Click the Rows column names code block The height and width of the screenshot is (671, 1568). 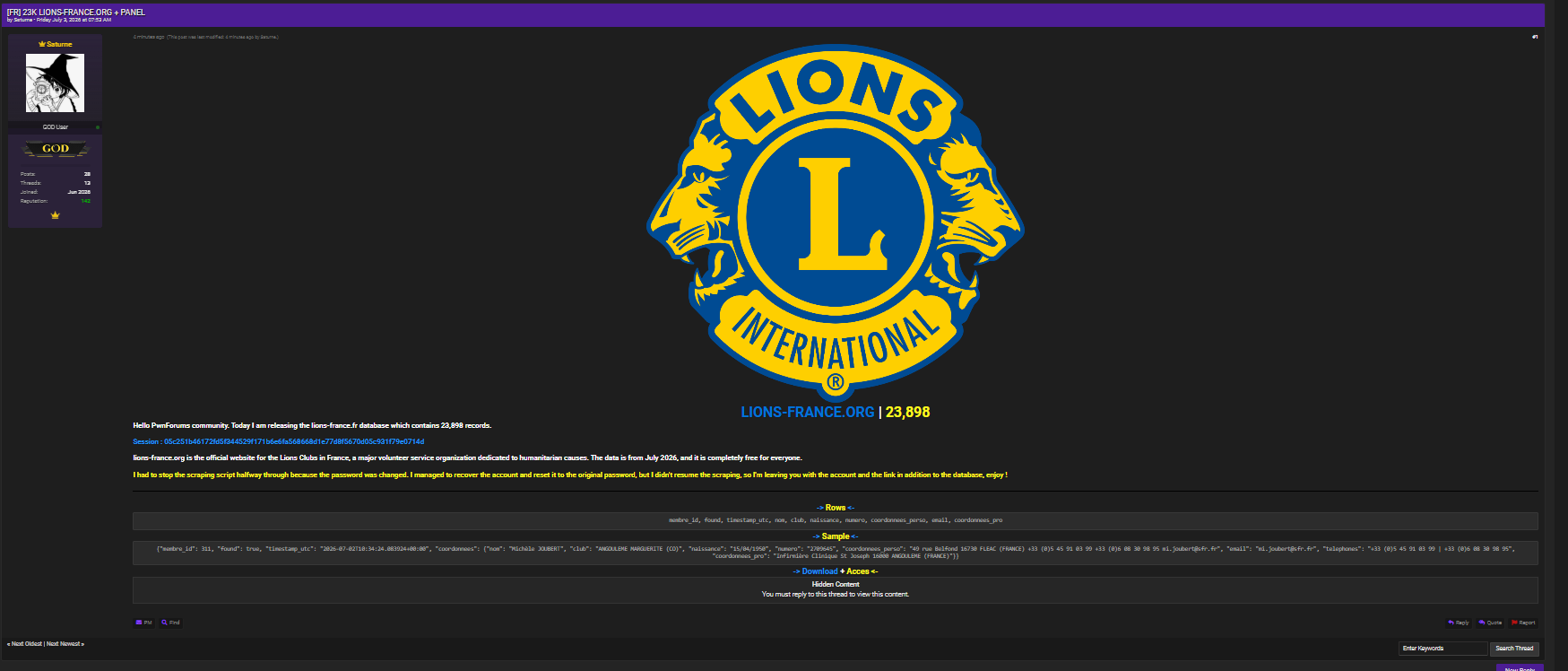[x=836, y=520]
